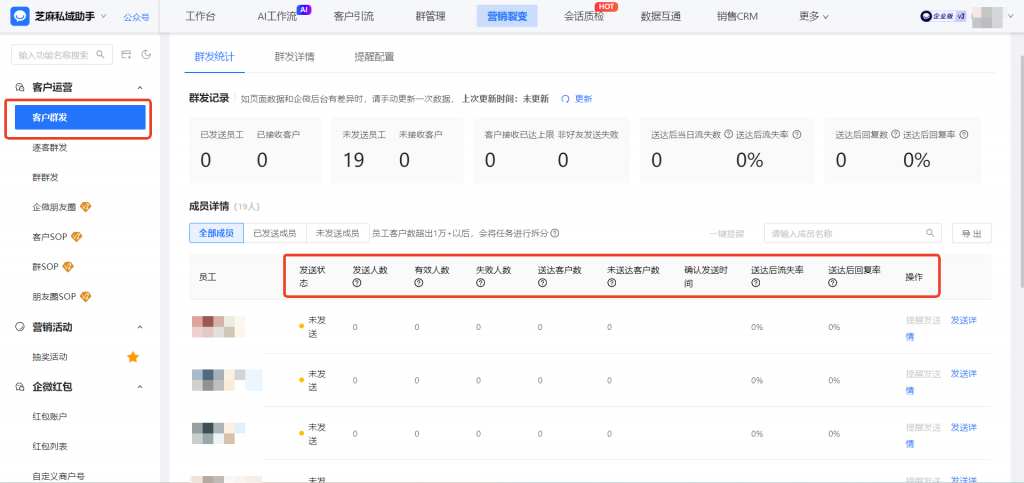Click help icon next to 送达后流失率 stat card
This screenshot has height=483, width=1024.
point(797,135)
